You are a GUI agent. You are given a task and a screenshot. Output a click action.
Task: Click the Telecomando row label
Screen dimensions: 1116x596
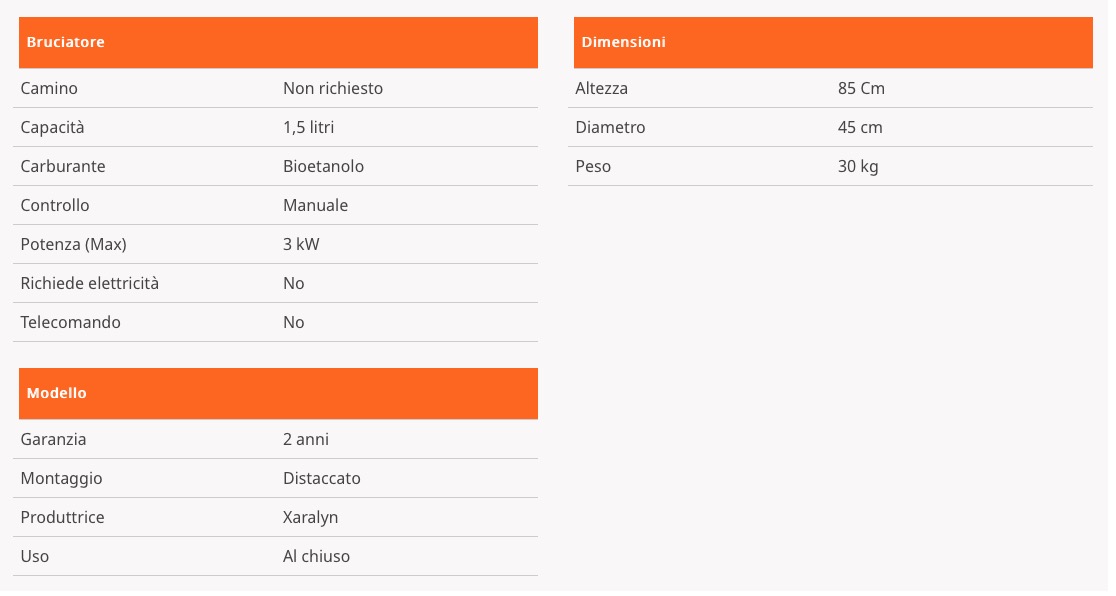coord(70,323)
